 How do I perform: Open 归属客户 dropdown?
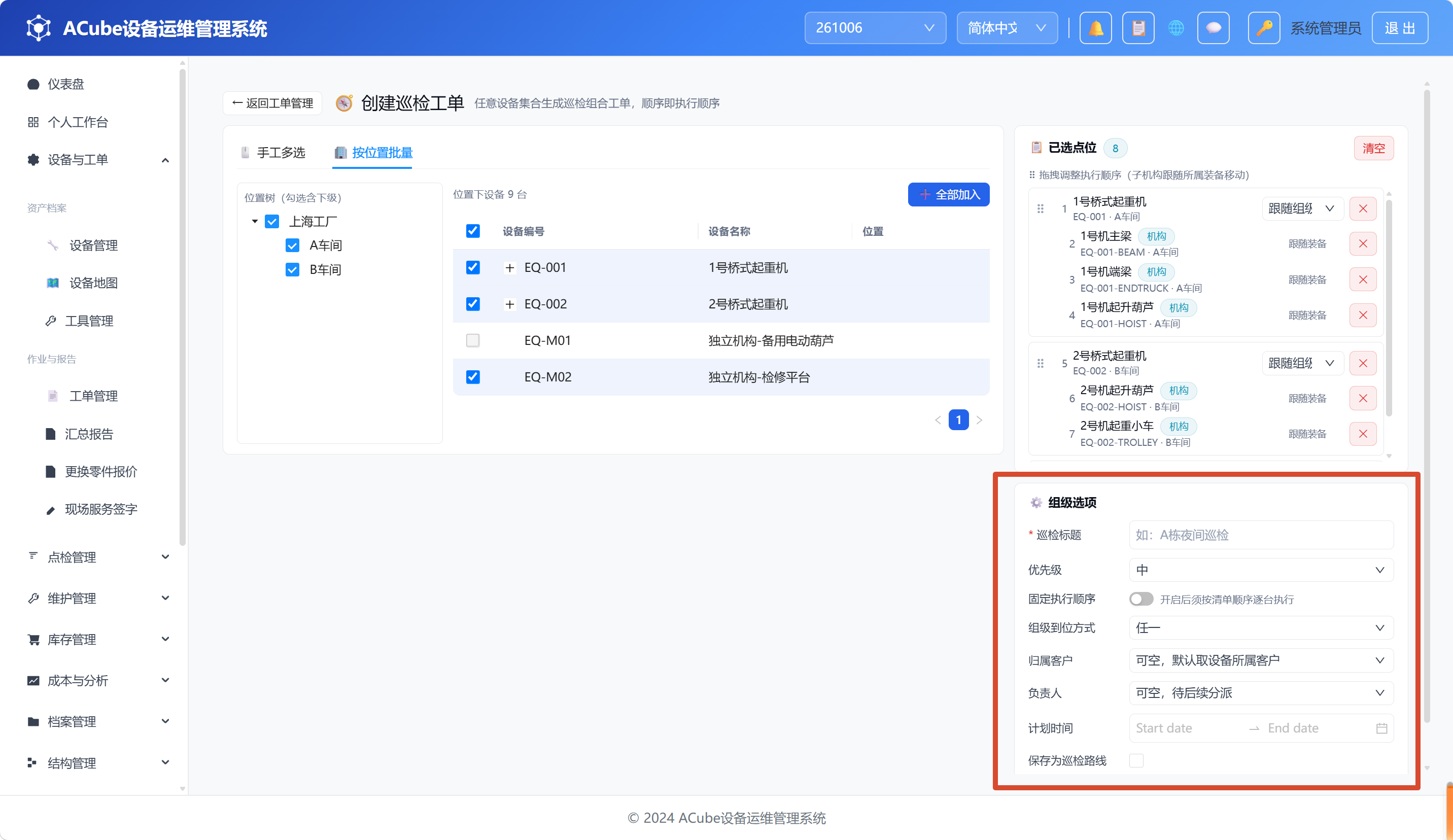1261,660
